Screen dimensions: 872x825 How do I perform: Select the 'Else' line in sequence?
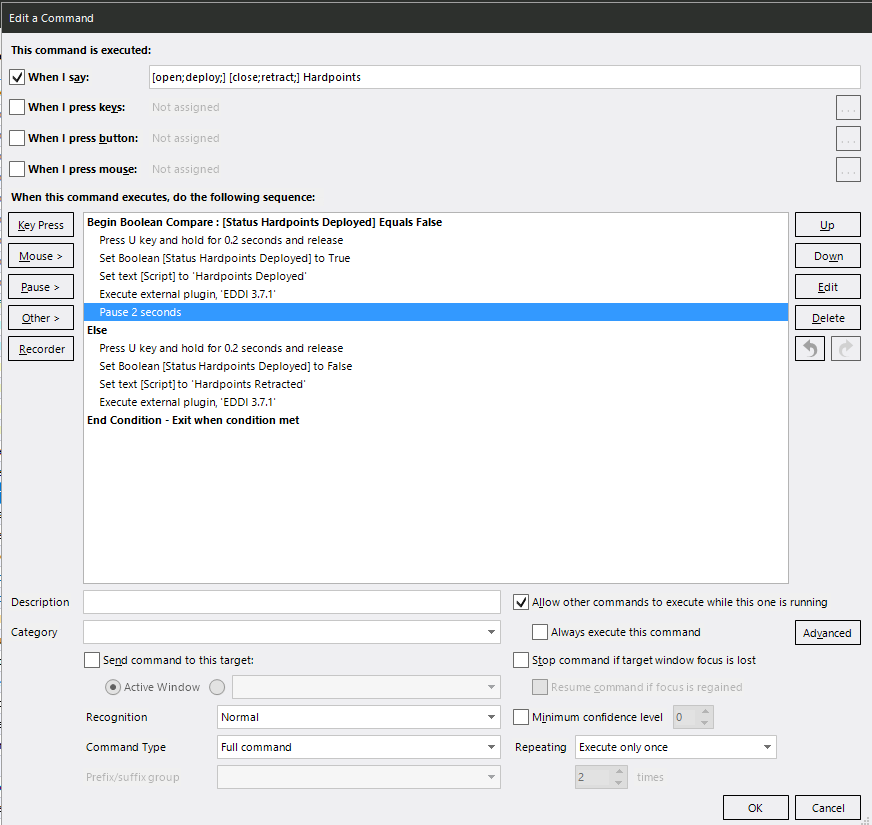[436, 330]
